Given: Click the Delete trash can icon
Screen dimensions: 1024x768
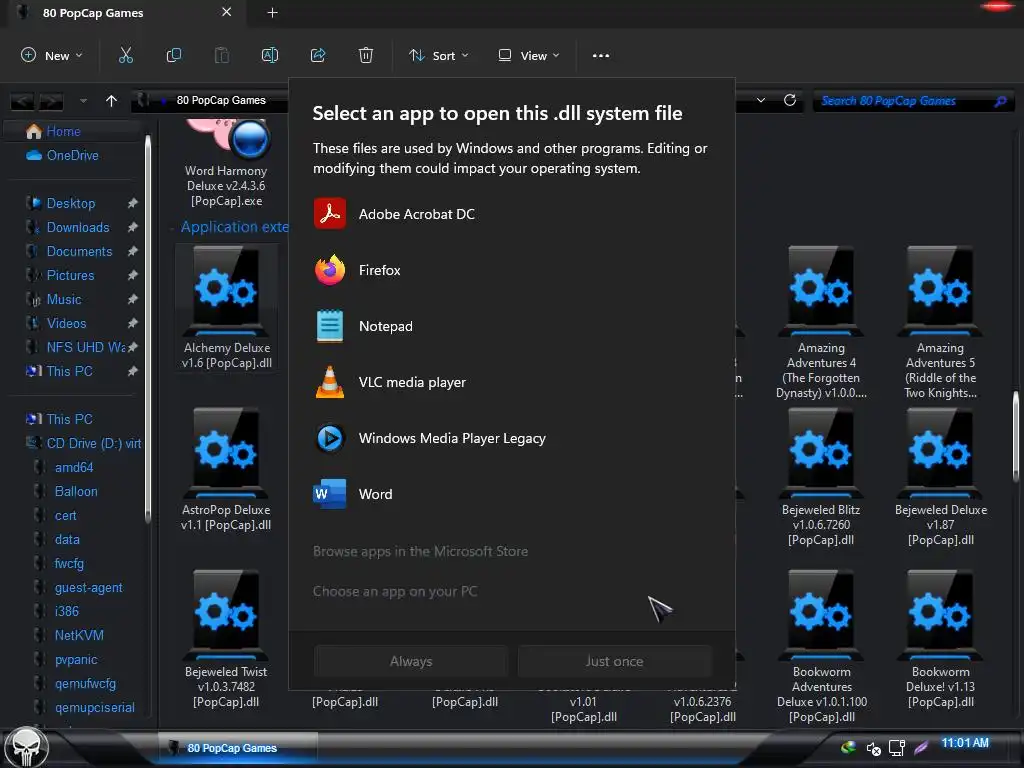Looking at the screenshot, I should click(x=366, y=56).
